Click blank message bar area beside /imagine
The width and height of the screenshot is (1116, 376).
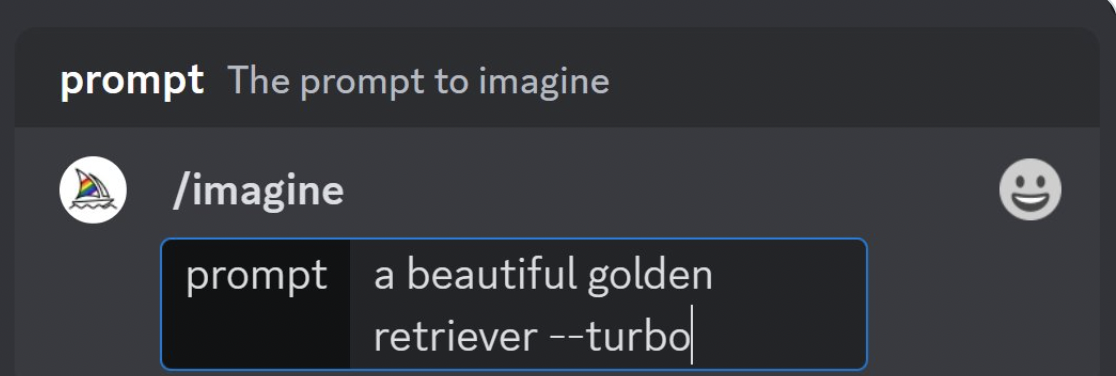[x=669, y=191]
